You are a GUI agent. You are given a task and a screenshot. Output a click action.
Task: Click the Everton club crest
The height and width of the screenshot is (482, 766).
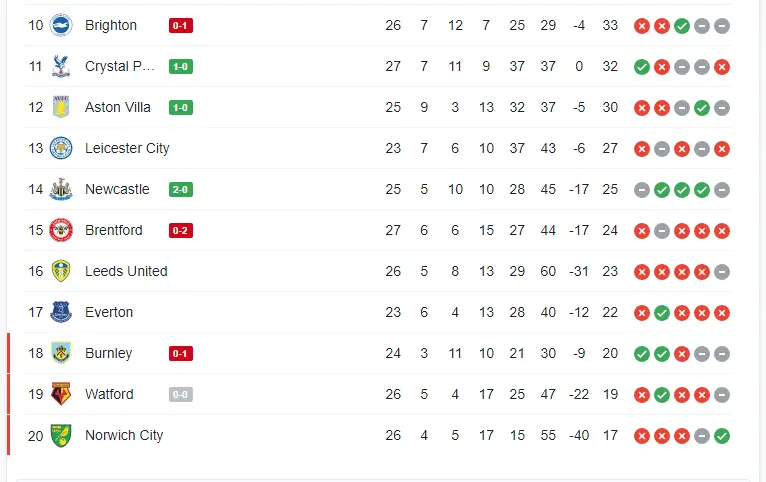tap(62, 312)
